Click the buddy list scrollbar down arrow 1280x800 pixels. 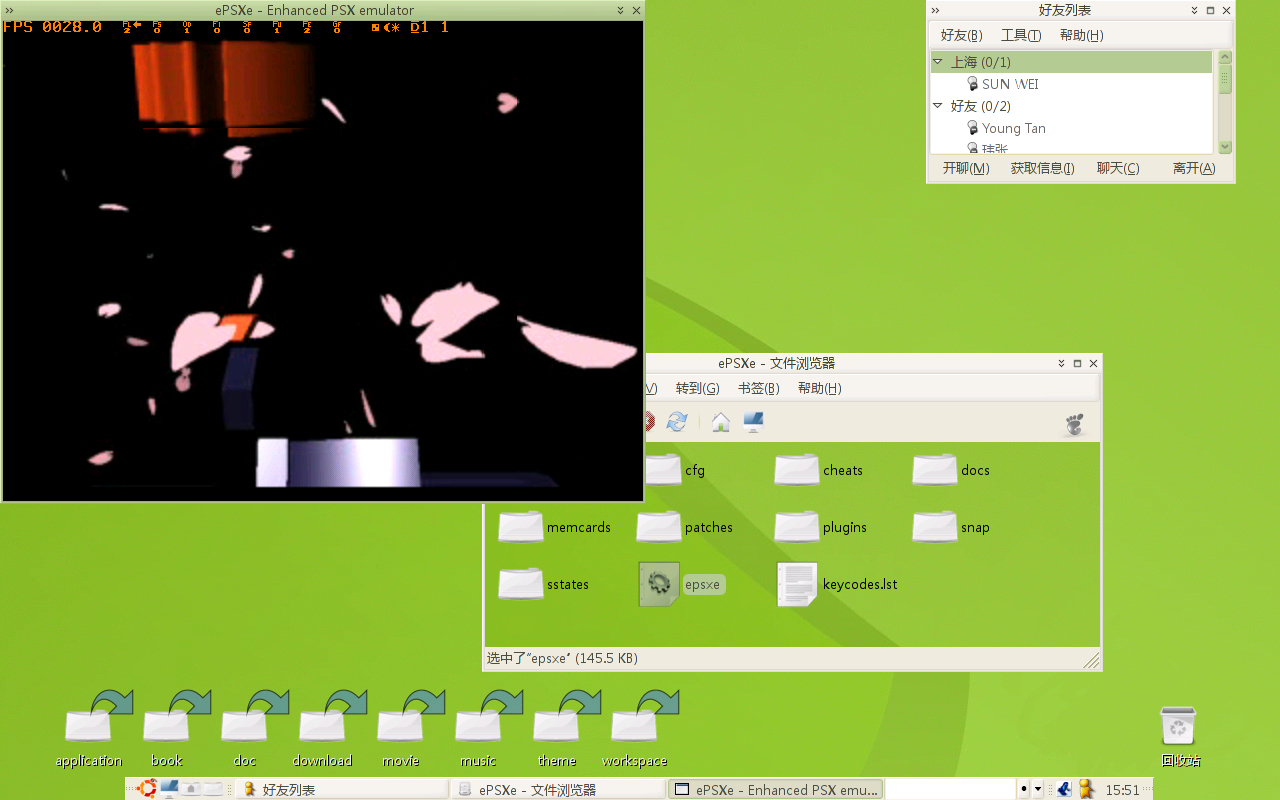click(x=1225, y=147)
